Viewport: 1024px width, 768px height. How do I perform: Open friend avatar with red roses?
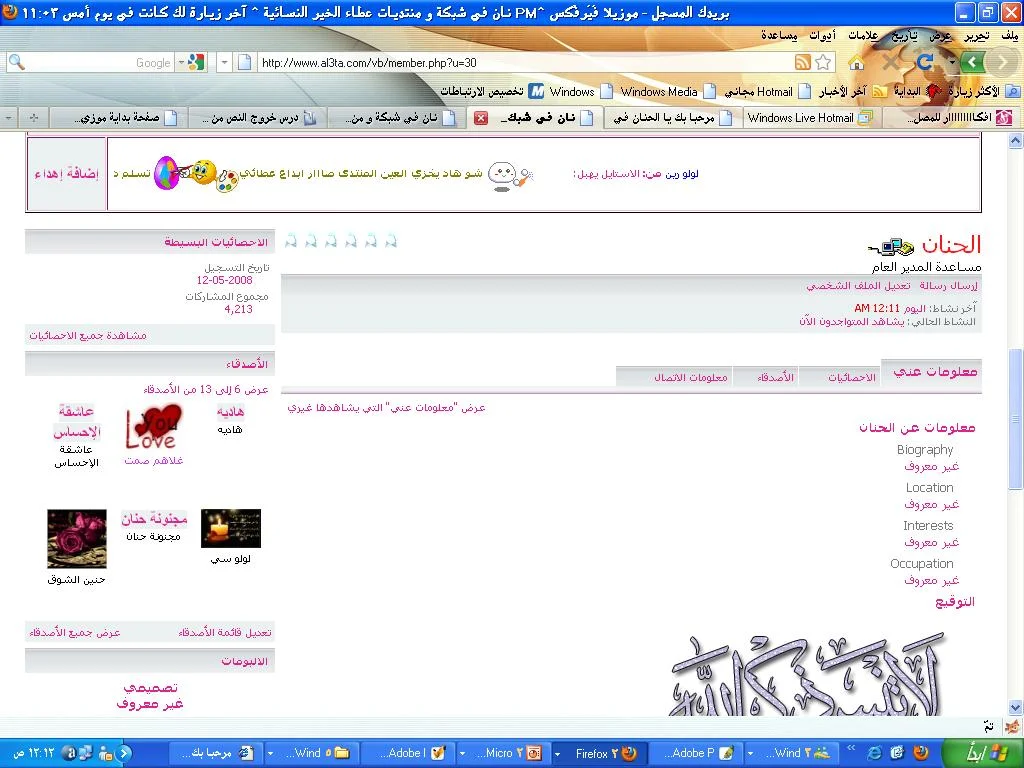click(76, 538)
